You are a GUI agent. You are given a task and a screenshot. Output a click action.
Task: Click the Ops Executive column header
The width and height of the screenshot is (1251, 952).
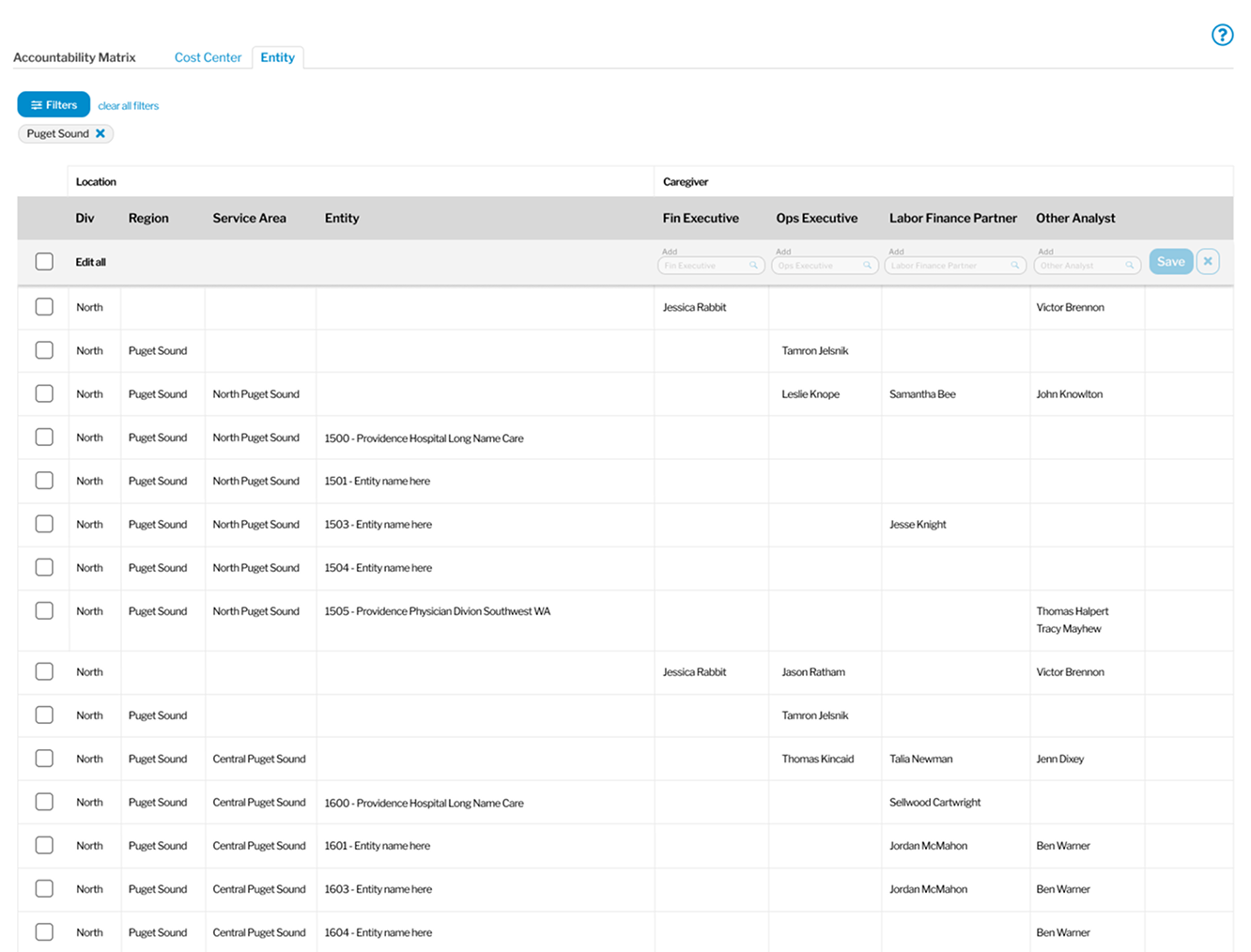click(816, 218)
